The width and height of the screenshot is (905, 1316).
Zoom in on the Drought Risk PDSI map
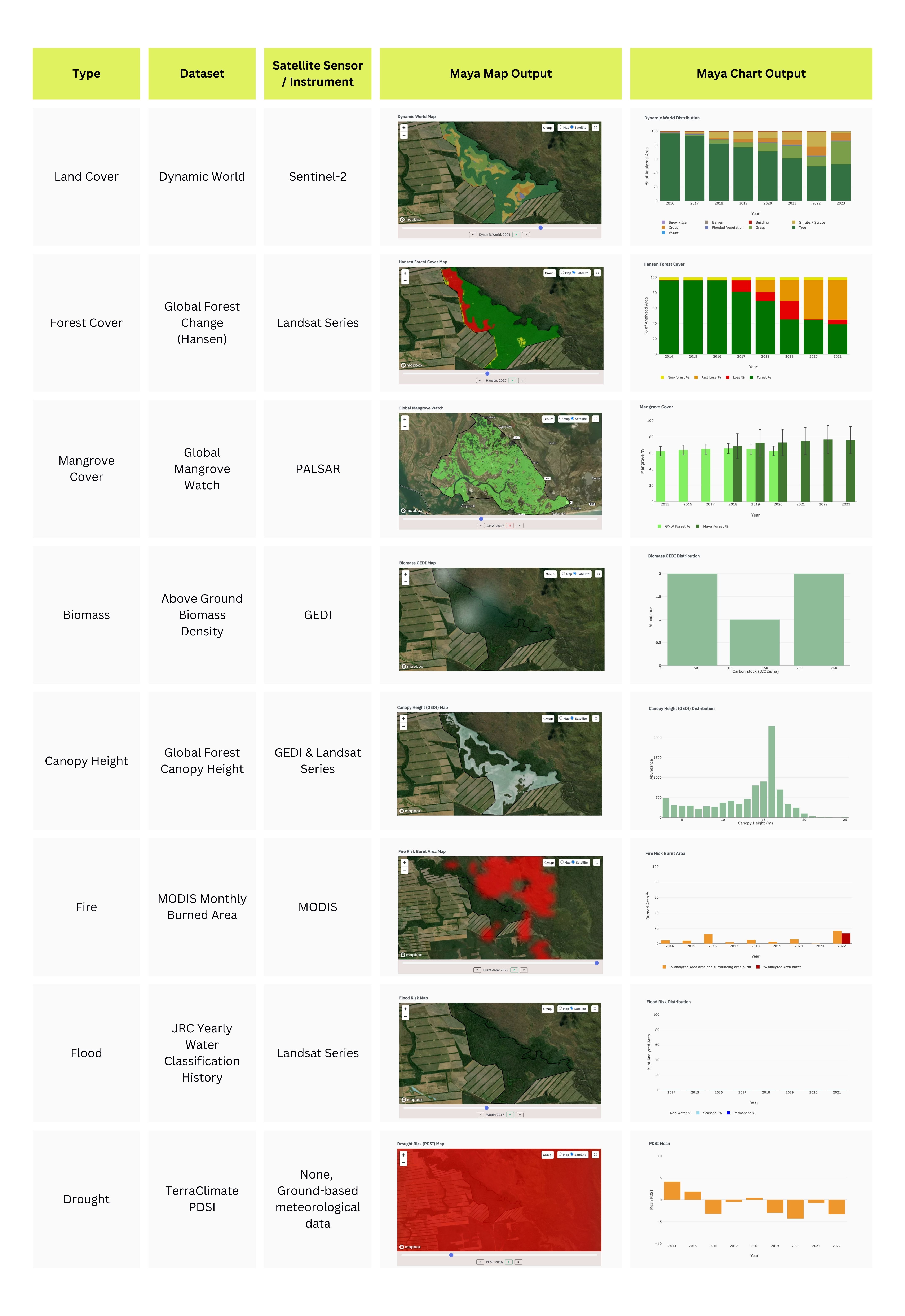(404, 1155)
